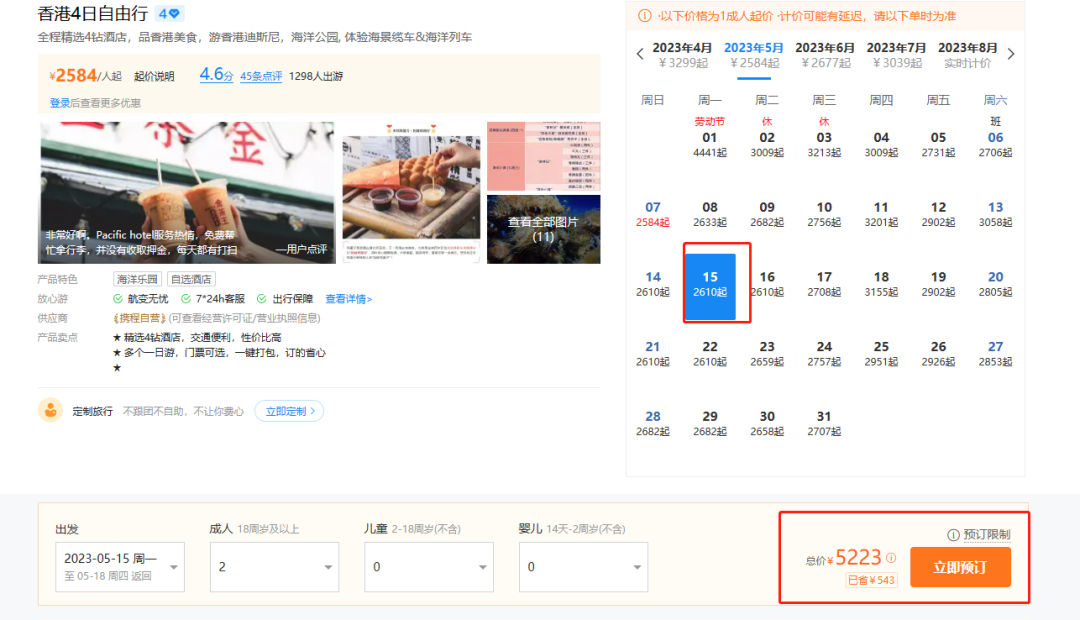Click the previous month arrow in calendar
Viewport: 1080px width, 620px height.
coord(640,54)
